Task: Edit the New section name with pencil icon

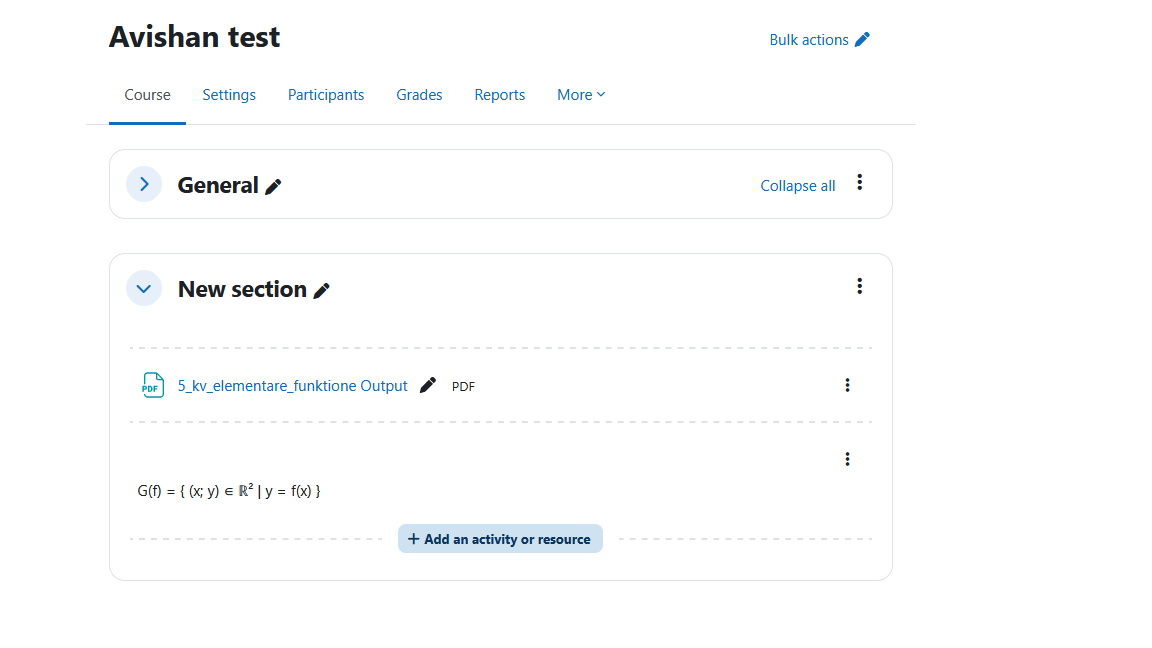Action: point(321,291)
